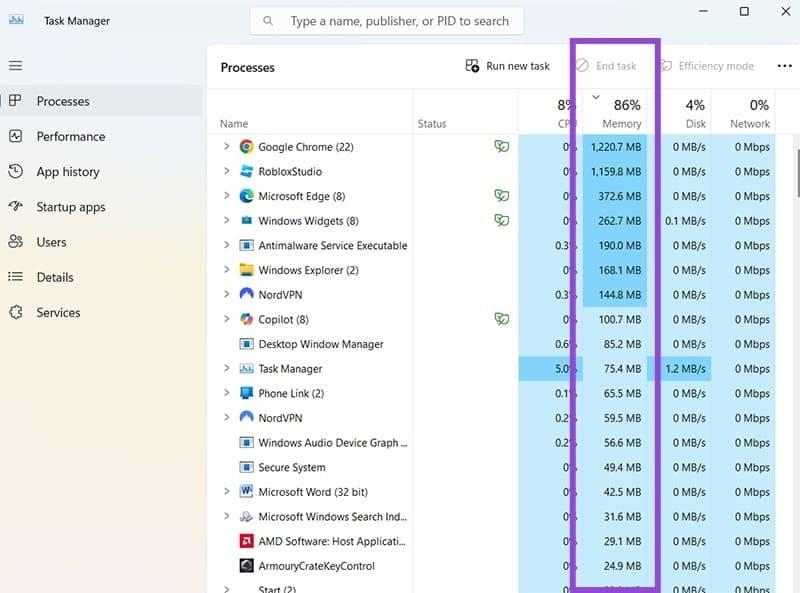Focus the name, publisher, or PID search box
800x593 pixels.
pyautogui.click(x=387, y=21)
